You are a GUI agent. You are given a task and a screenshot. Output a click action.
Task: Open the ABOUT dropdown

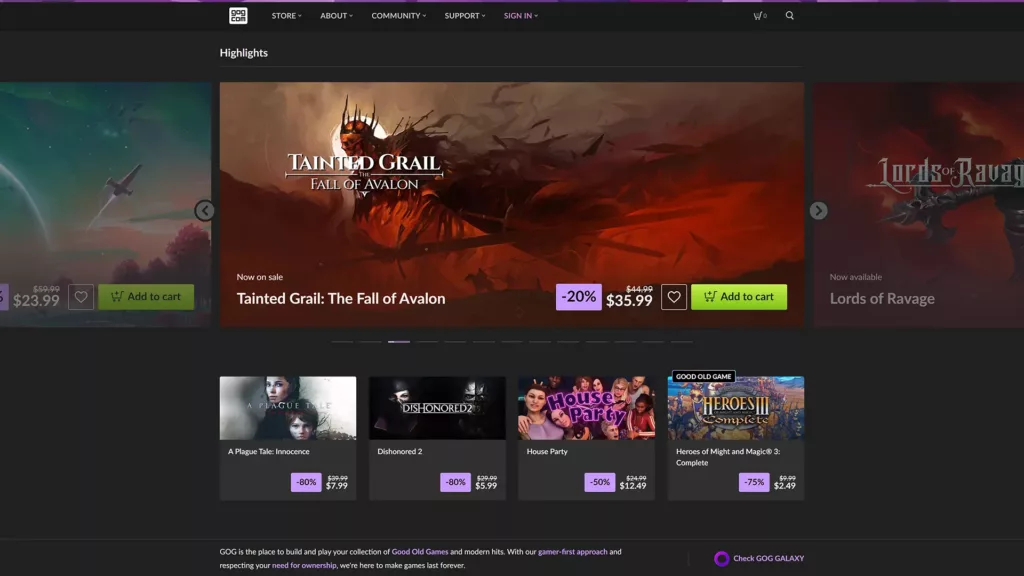pos(337,15)
